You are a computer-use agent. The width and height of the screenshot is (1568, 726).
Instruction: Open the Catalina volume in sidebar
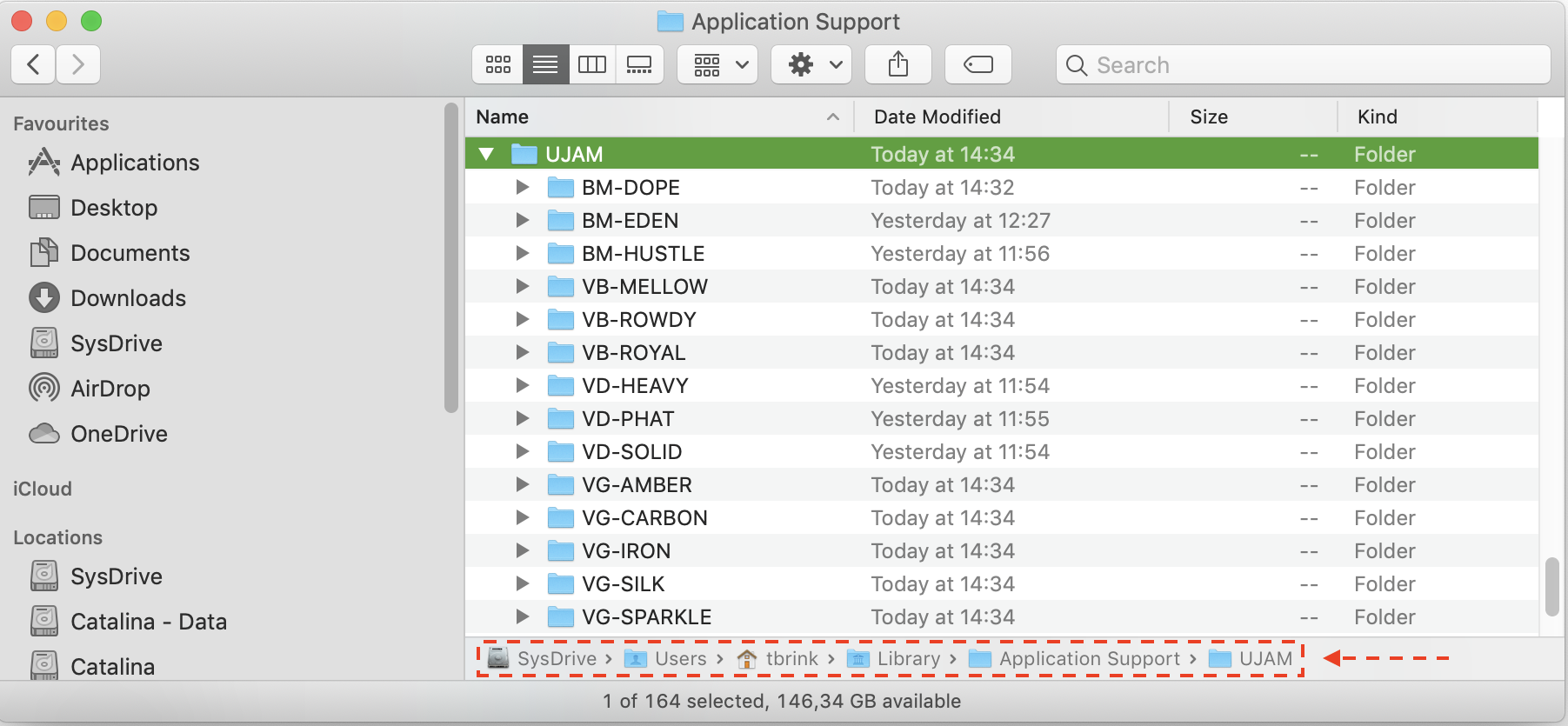point(91,667)
